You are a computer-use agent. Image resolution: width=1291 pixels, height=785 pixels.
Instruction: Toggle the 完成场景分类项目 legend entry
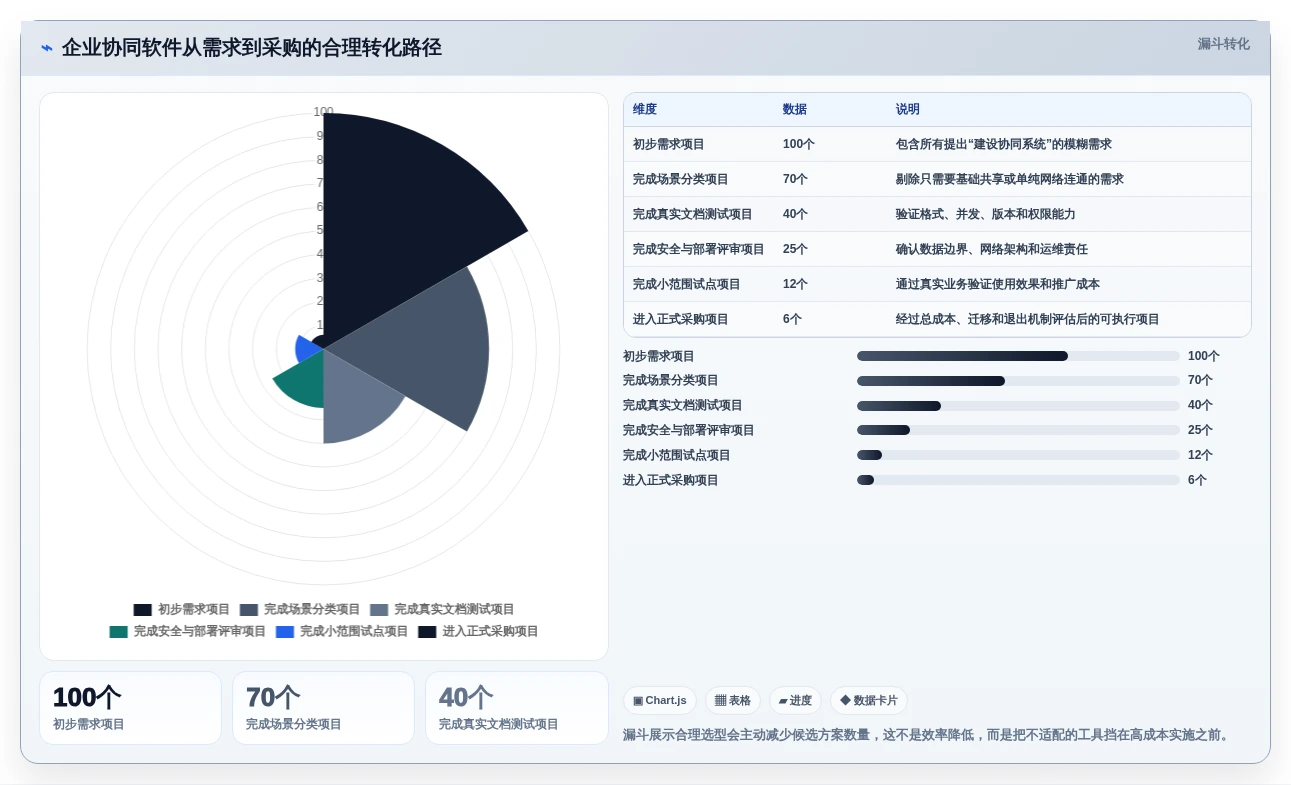(300, 609)
